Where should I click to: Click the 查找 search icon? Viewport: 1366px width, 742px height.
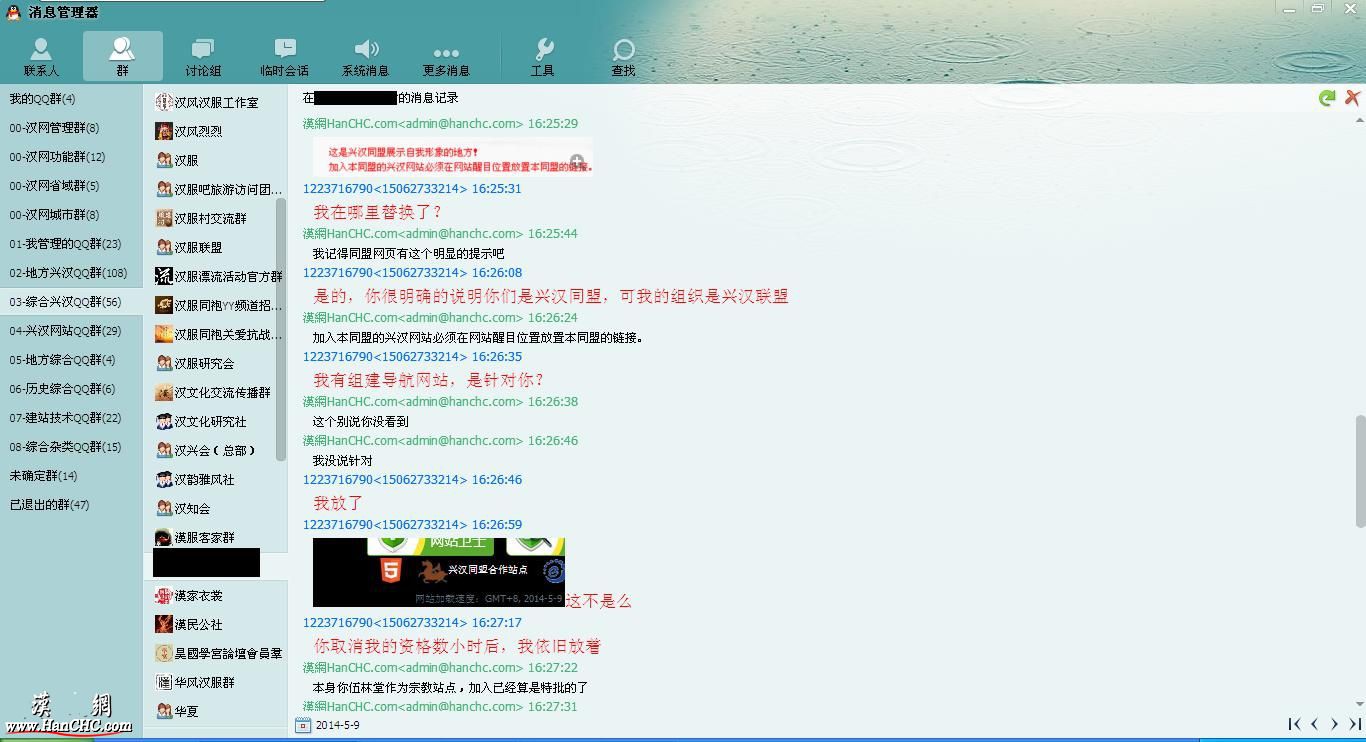[623, 57]
